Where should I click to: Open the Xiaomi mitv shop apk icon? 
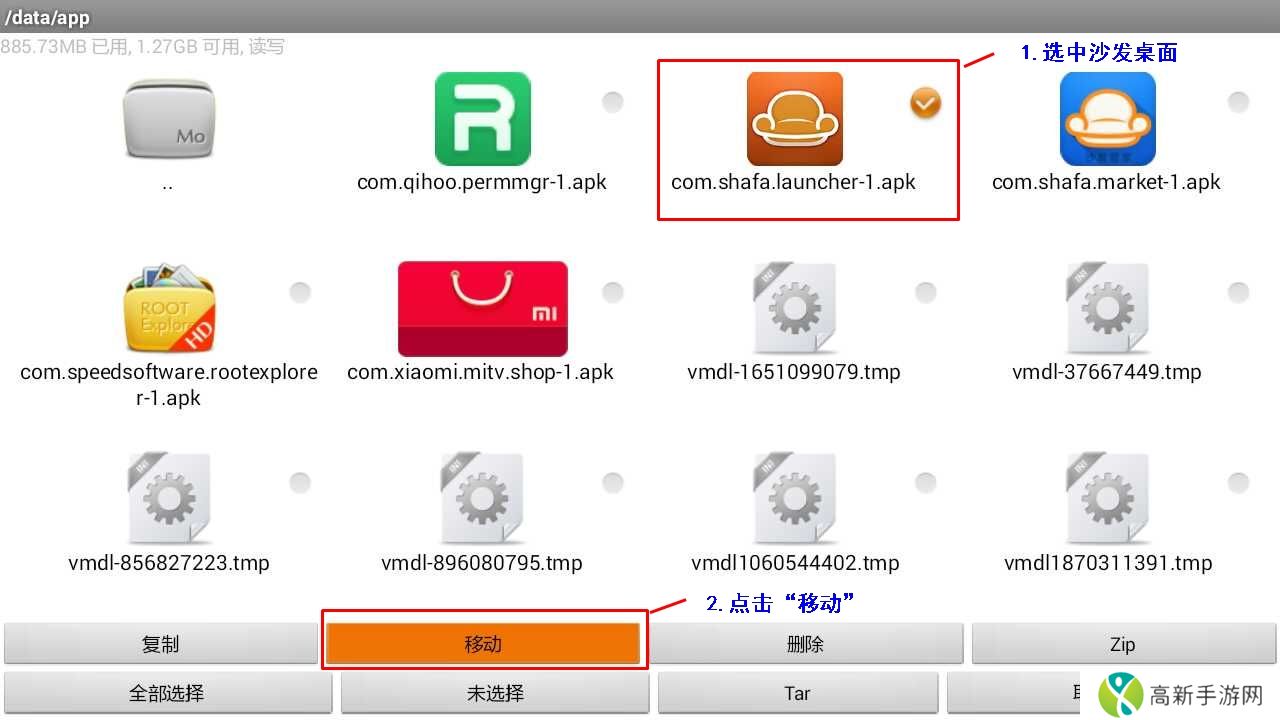coord(482,309)
